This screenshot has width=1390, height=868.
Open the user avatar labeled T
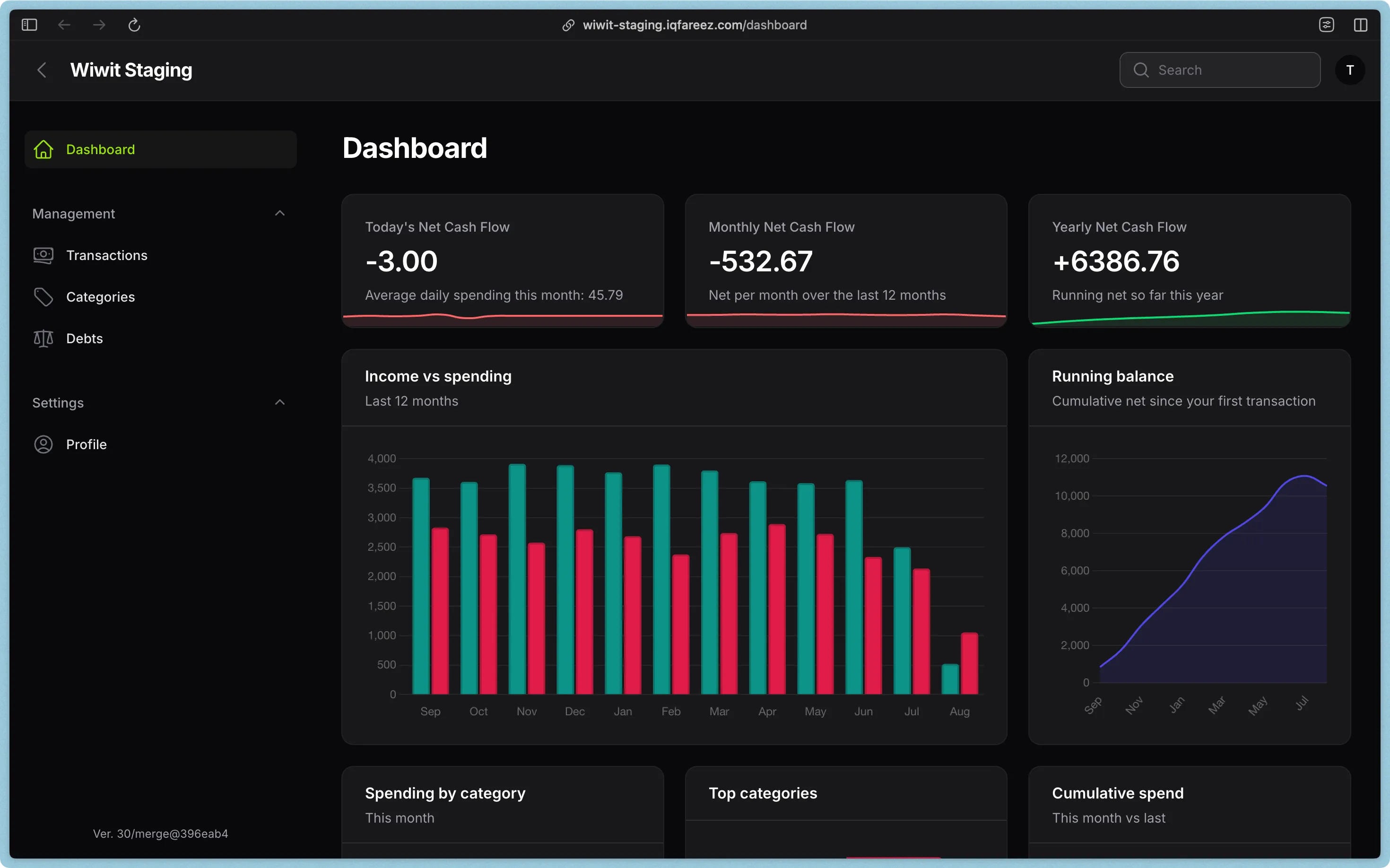[1350, 70]
